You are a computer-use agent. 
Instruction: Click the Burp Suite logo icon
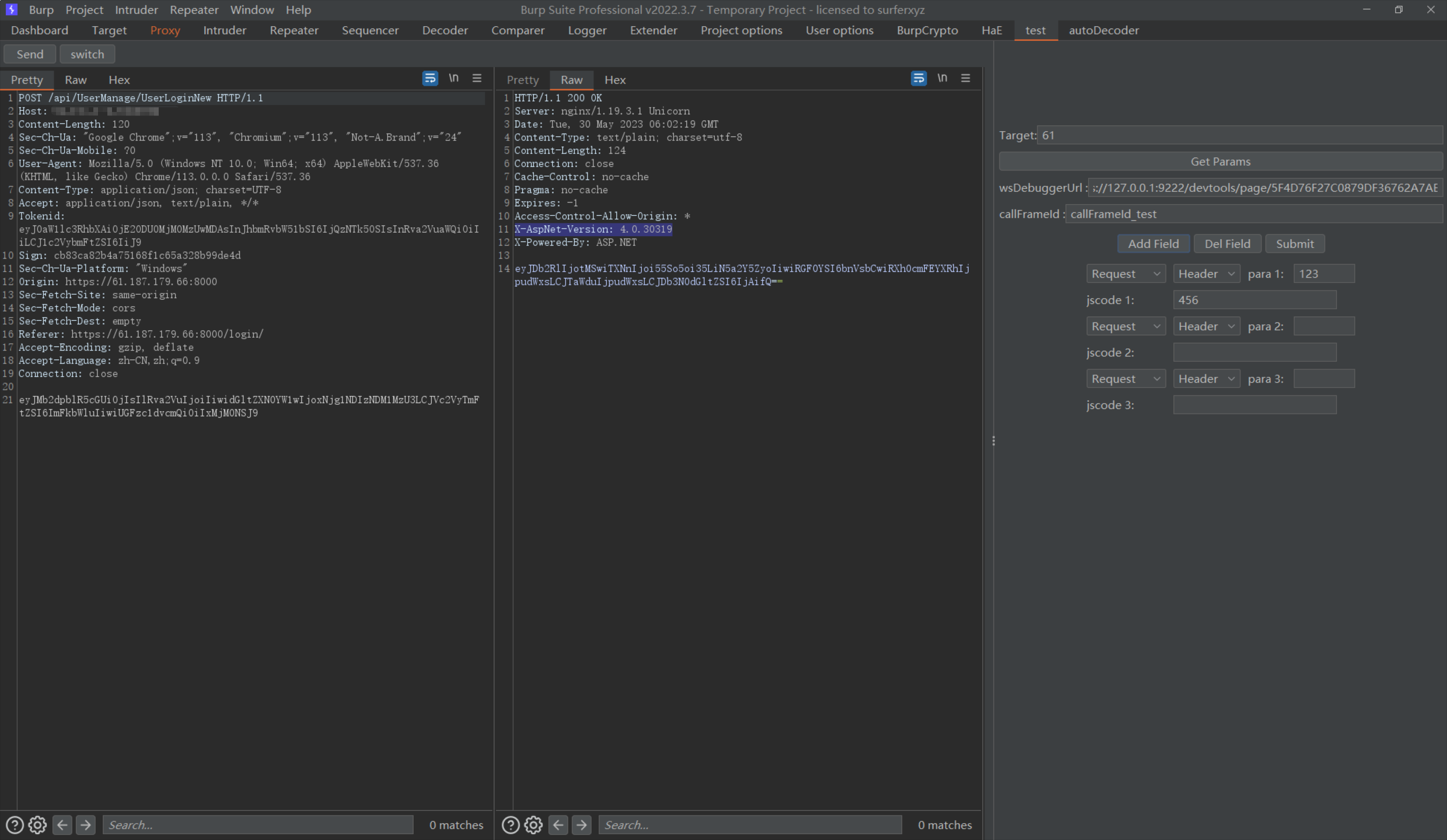[11, 9]
